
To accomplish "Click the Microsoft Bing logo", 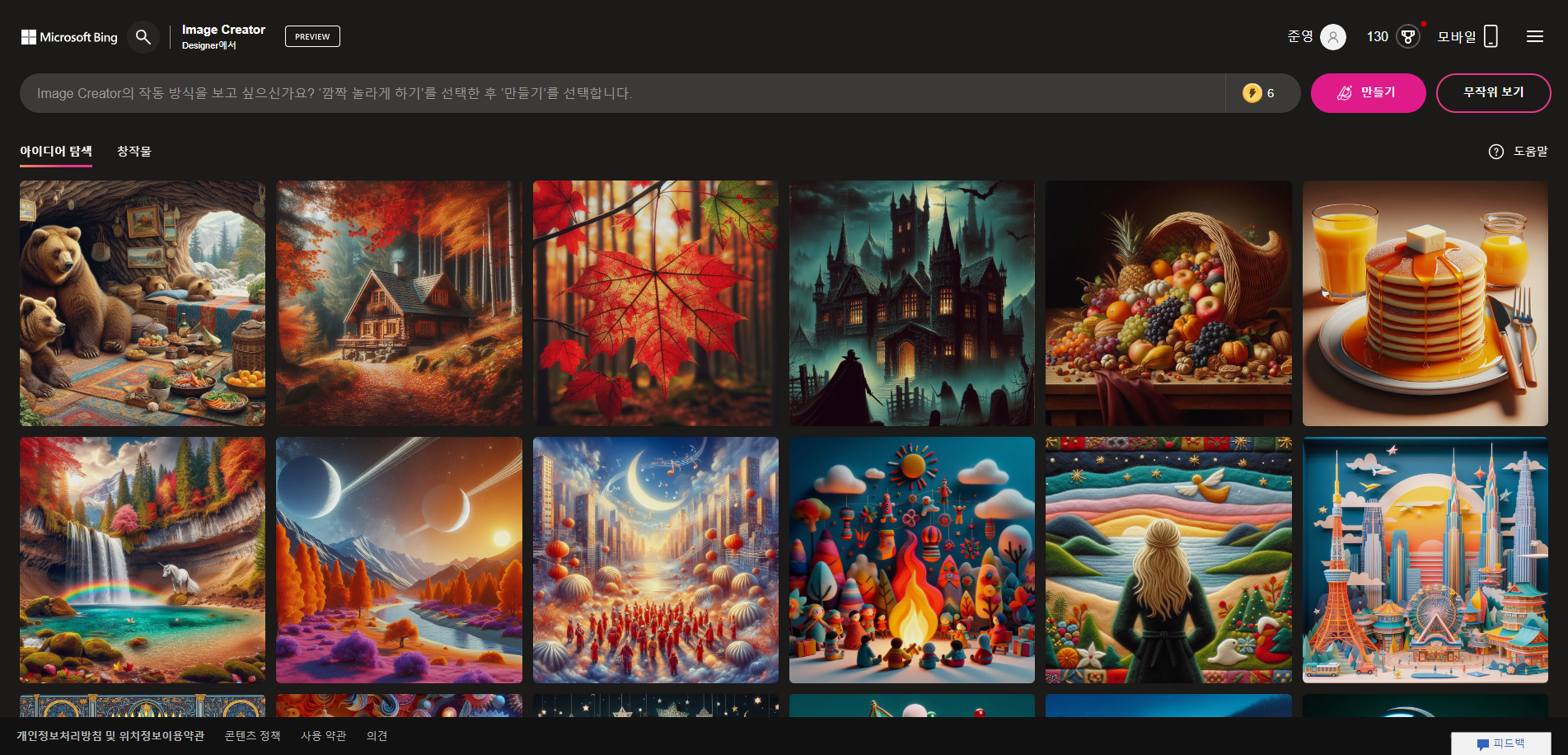I will pyautogui.click(x=69, y=37).
